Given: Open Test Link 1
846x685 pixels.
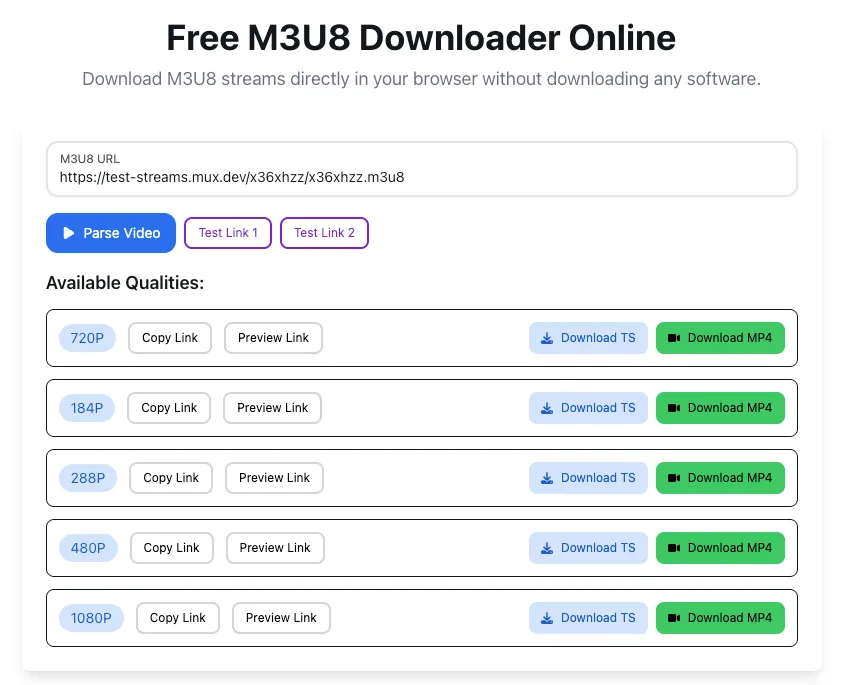Looking at the screenshot, I should 227,233.
